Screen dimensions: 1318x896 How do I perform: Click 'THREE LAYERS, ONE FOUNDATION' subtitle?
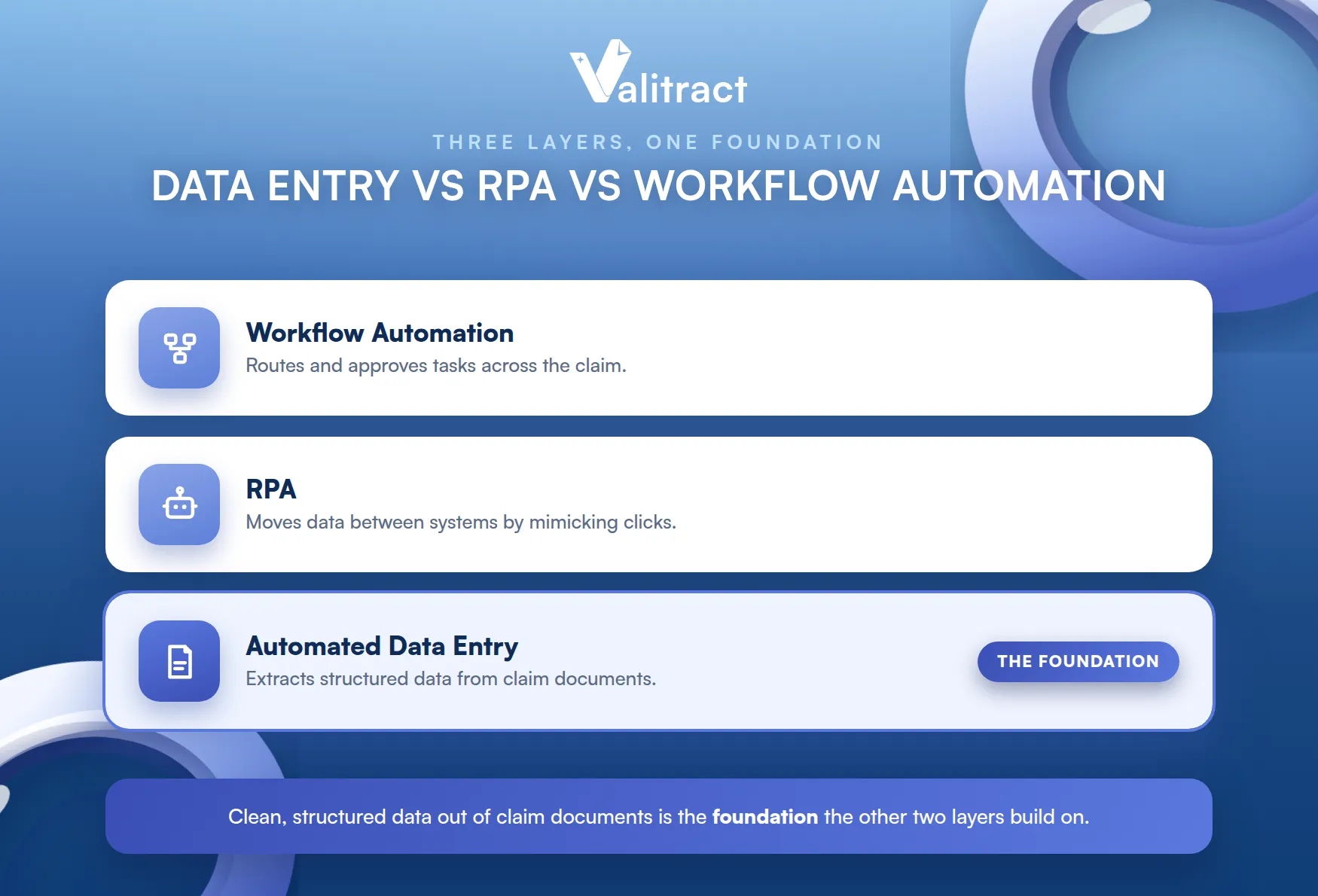(x=657, y=142)
